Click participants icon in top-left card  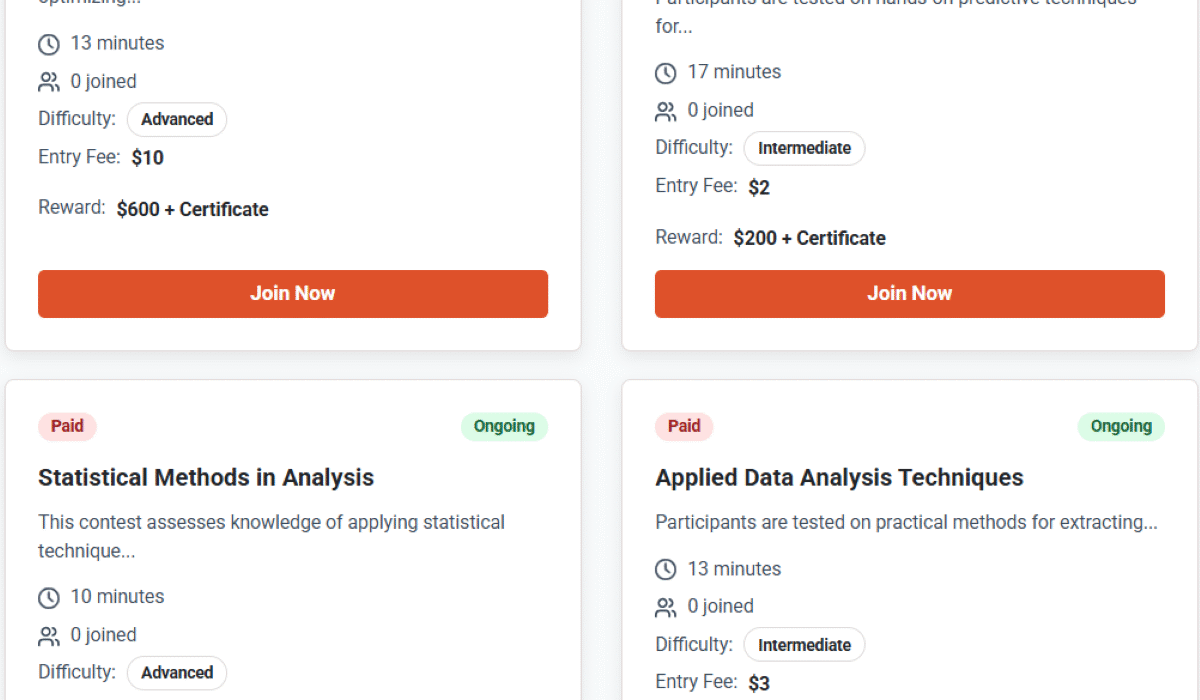pyautogui.click(x=49, y=82)
